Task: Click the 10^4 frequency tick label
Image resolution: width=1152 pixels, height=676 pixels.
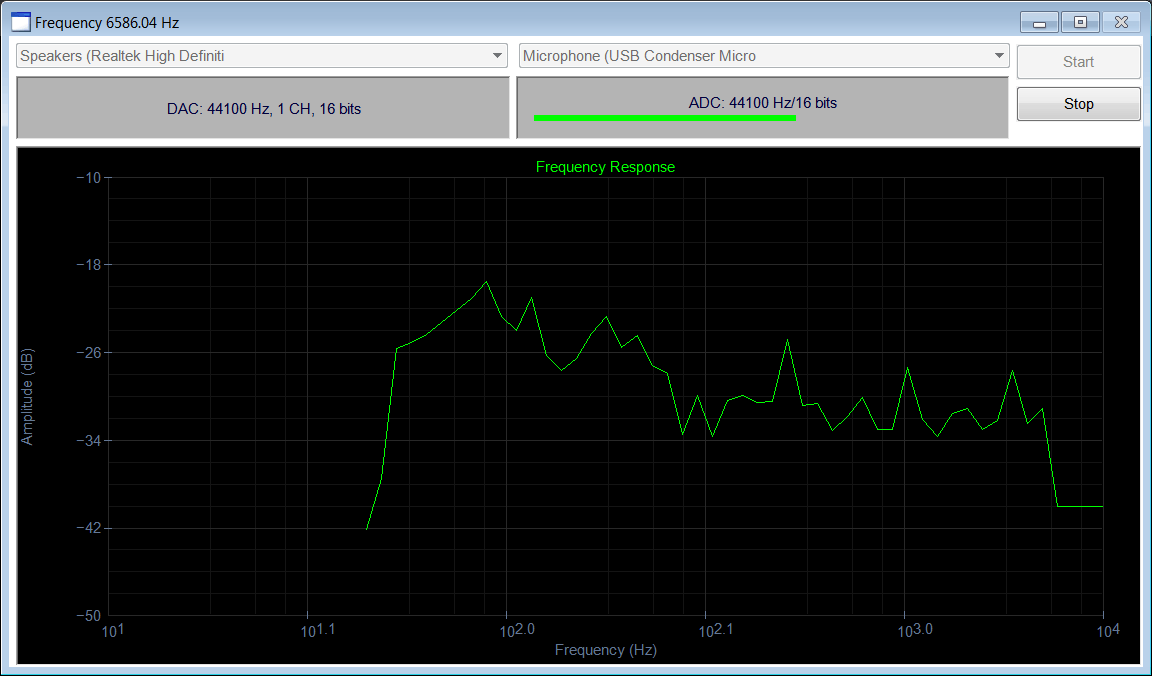Action: click(1107, 630)
